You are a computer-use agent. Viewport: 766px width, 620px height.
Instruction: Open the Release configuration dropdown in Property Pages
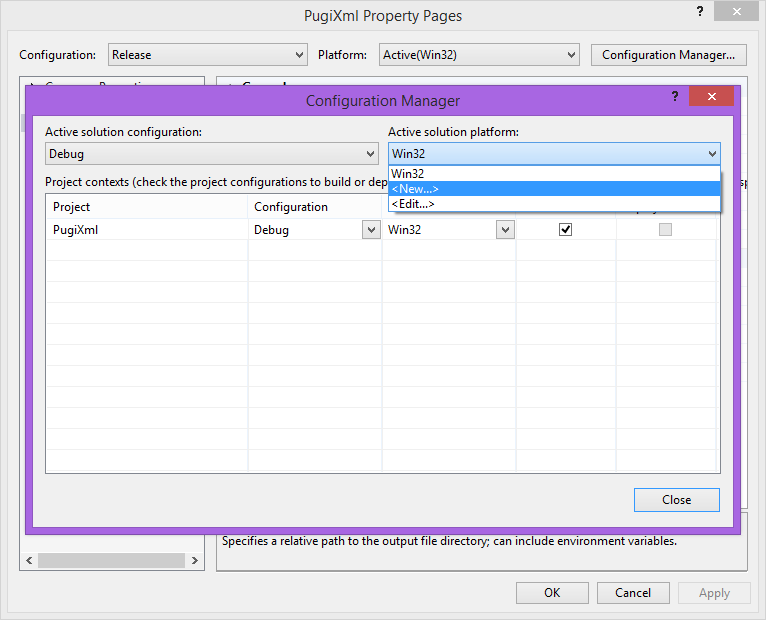point(208,55)
